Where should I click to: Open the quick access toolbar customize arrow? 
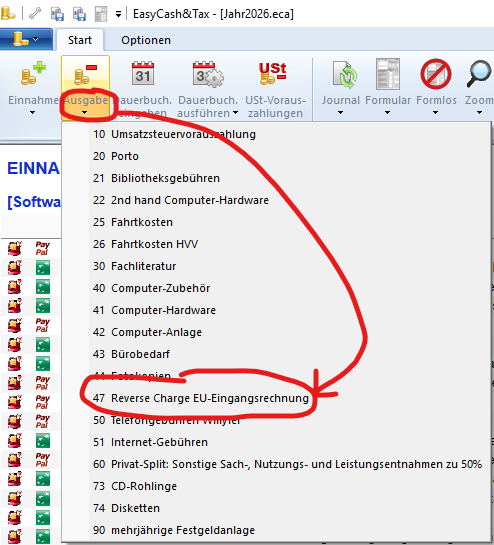pos(119,14)
